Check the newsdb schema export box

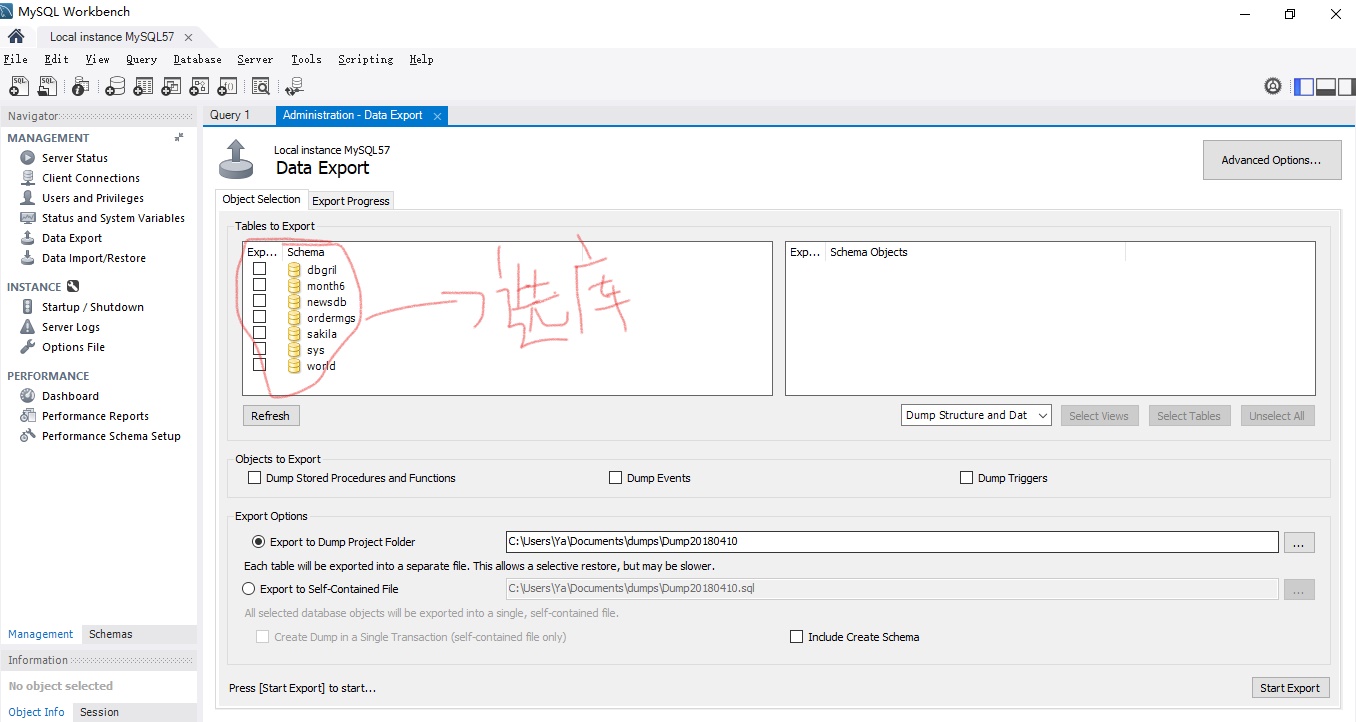point(259,301)
